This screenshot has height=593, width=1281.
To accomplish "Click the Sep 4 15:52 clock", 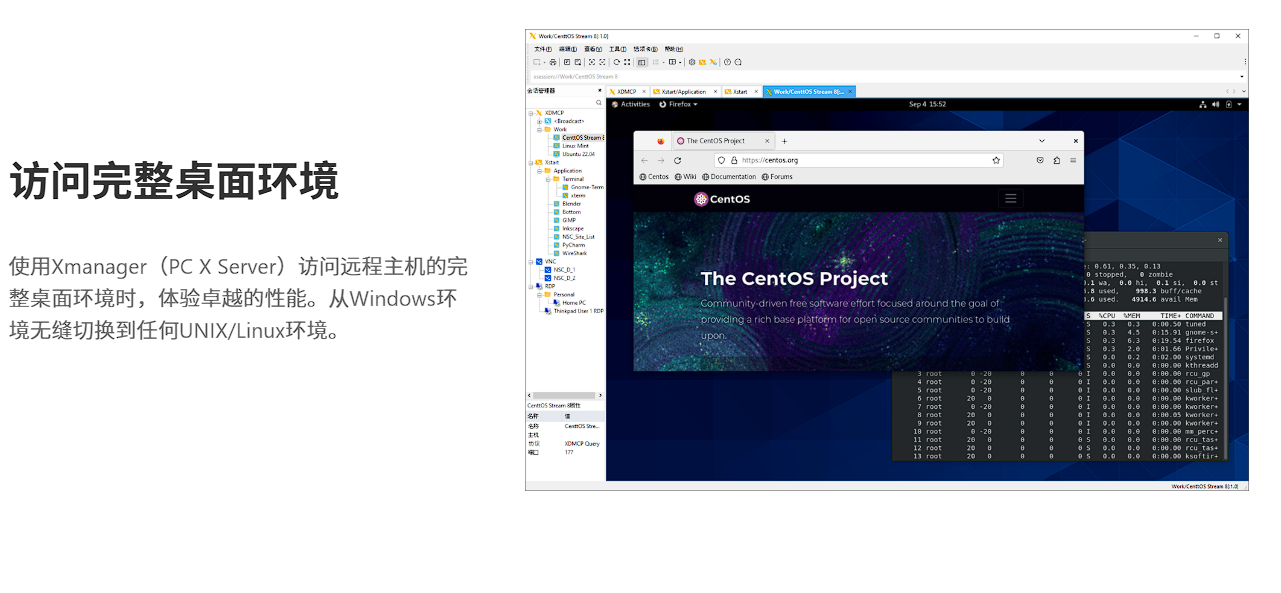I will 927,104.
